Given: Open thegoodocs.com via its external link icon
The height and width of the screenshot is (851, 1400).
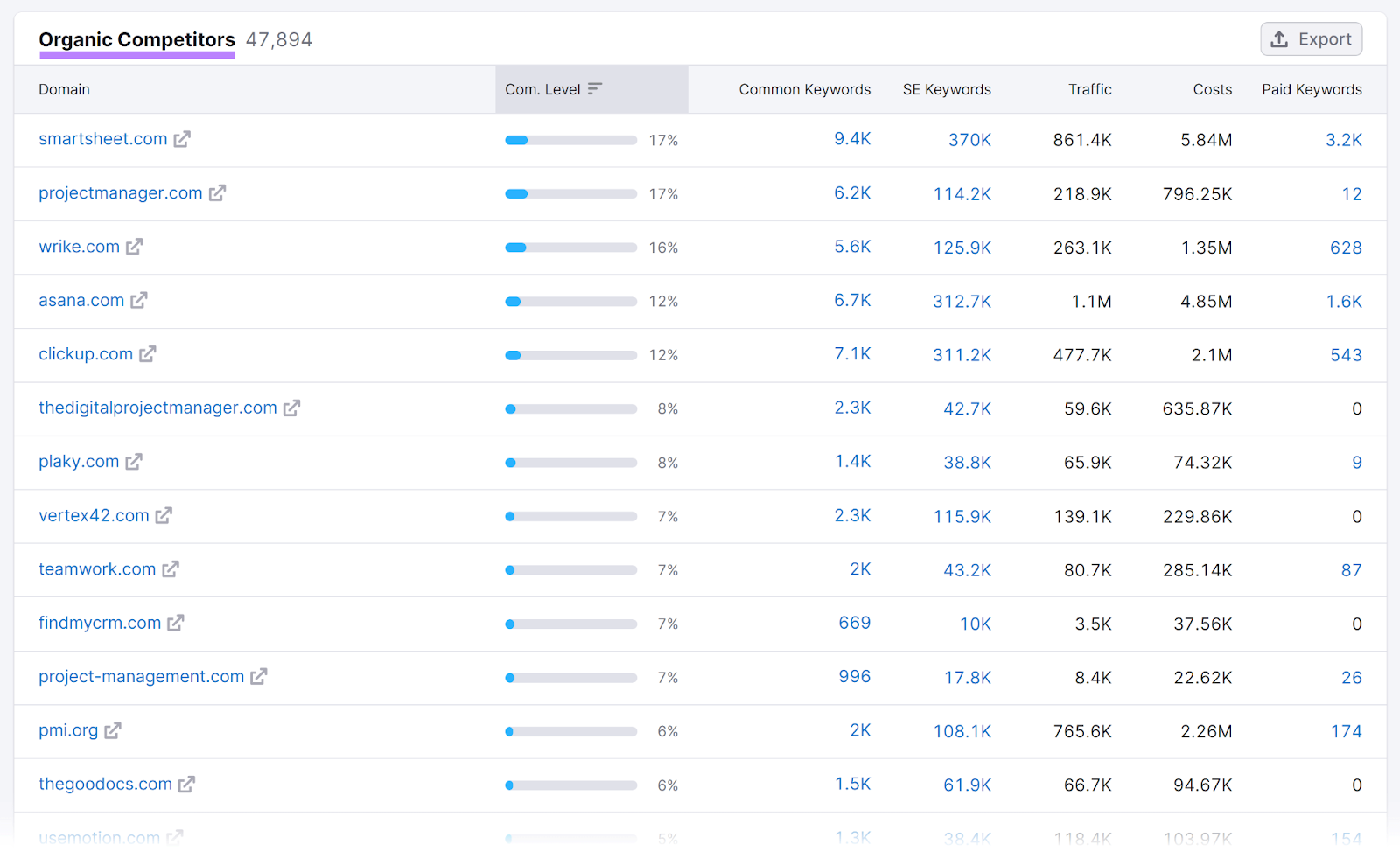Looking at the screenshot, I should (186, 785).
